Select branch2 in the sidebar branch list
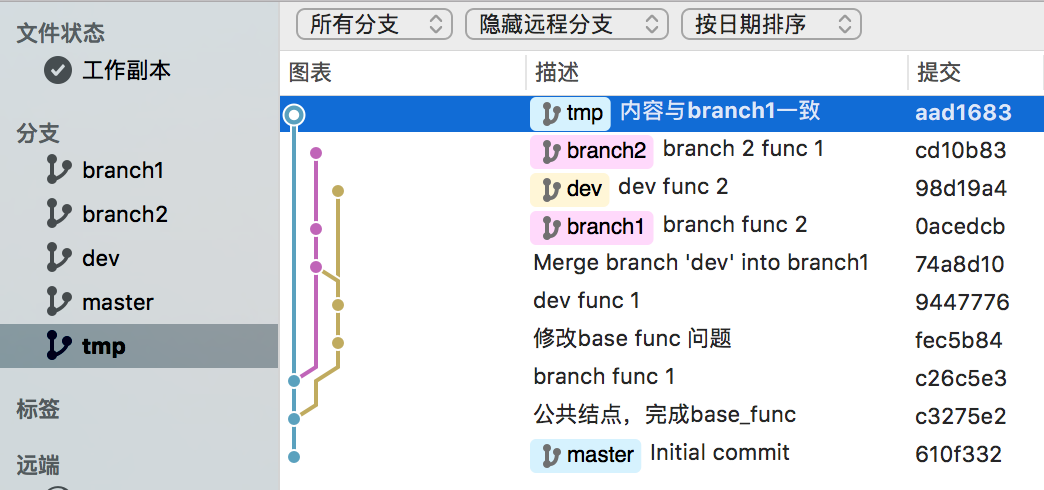 [125, 214]
